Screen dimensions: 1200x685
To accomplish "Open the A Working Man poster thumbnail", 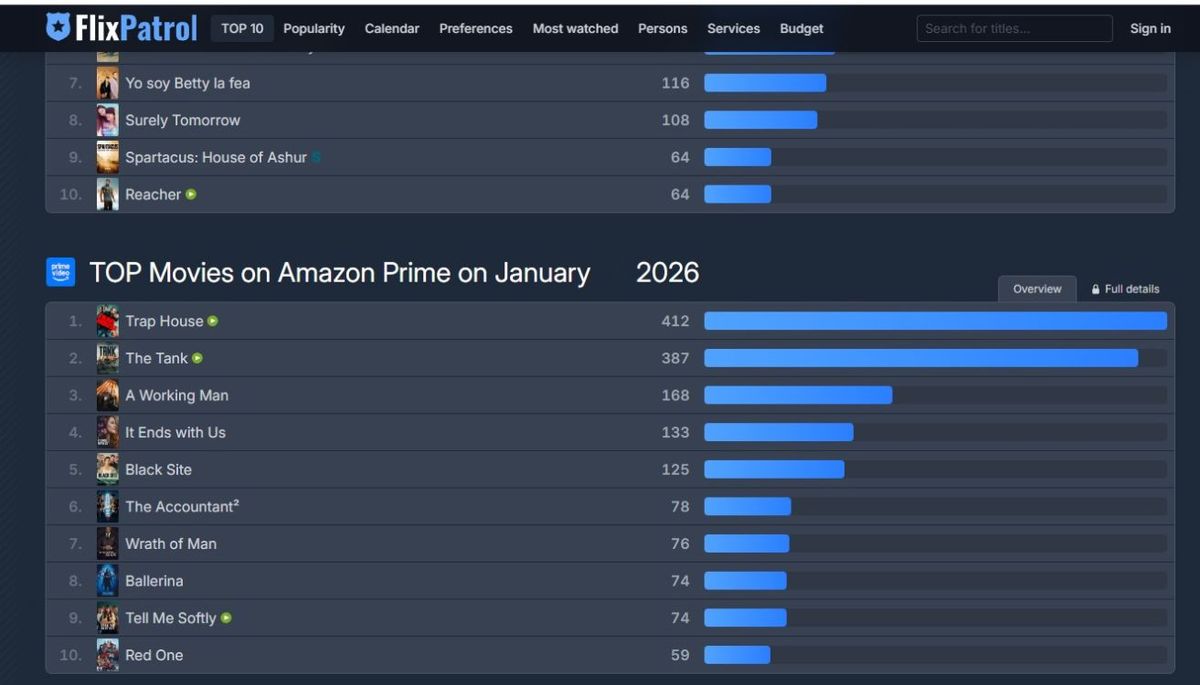I will point(107,395).
